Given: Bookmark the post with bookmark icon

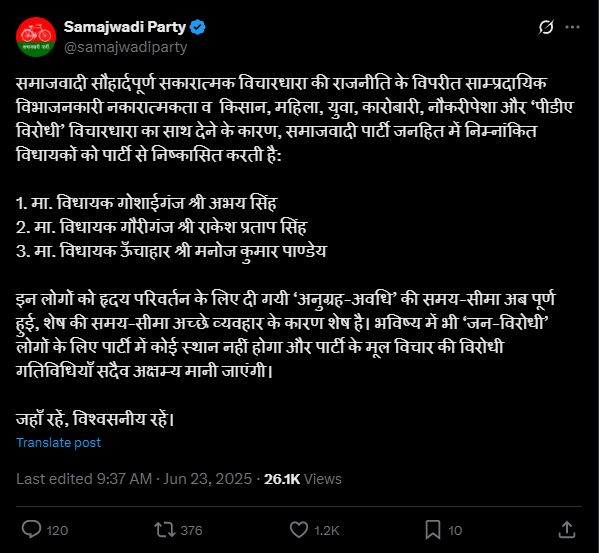Looking at the screenshot, I should (x=433, y=530).
